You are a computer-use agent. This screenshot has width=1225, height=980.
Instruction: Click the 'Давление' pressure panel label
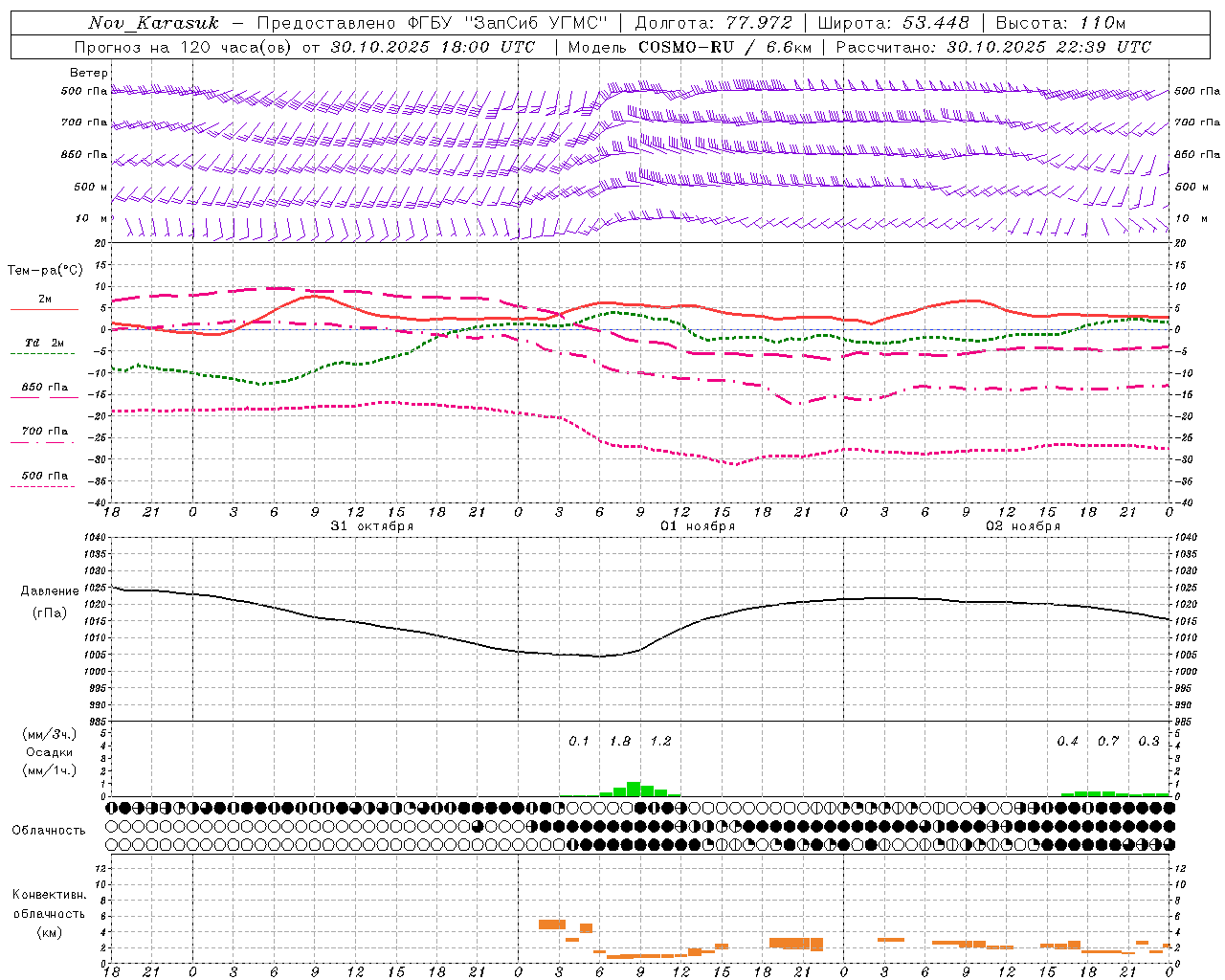(x=50, y=591)
